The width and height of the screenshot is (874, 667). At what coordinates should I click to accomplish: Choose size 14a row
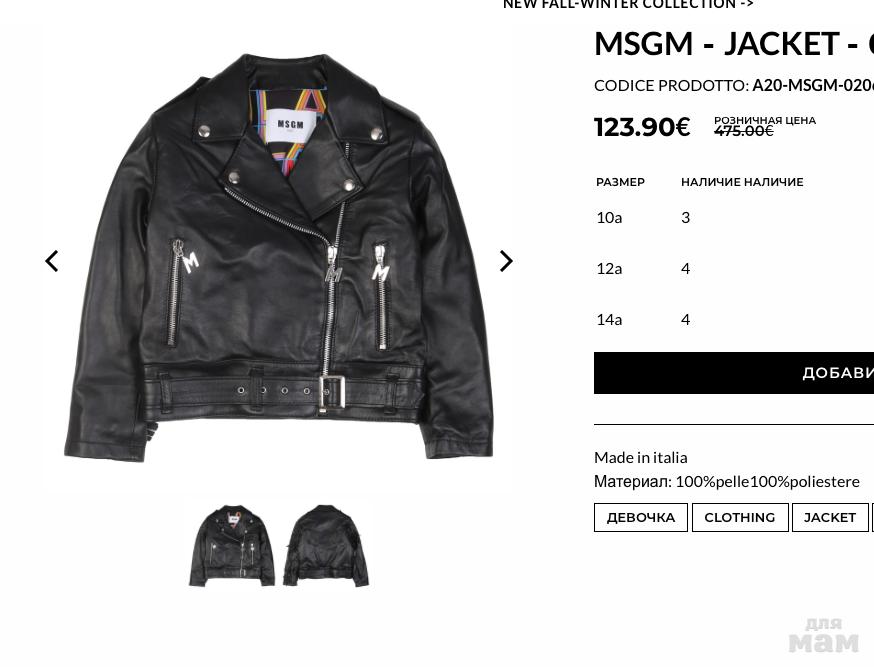[x=734, y=319]
